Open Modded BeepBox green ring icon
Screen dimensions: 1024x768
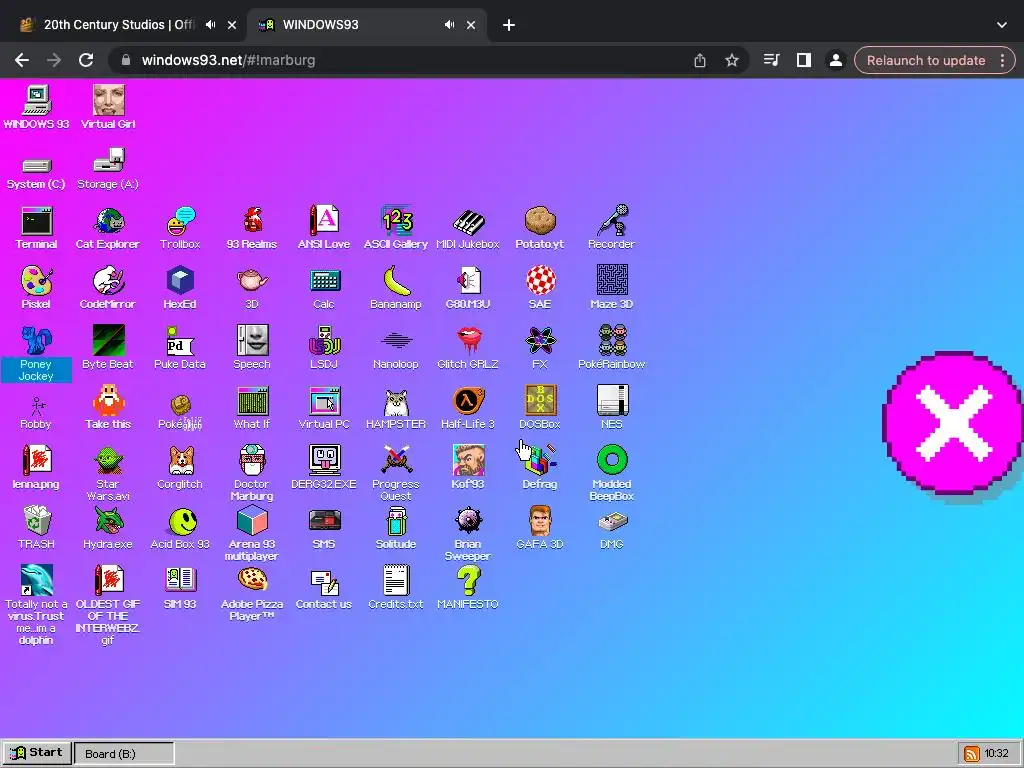point(612,473)
